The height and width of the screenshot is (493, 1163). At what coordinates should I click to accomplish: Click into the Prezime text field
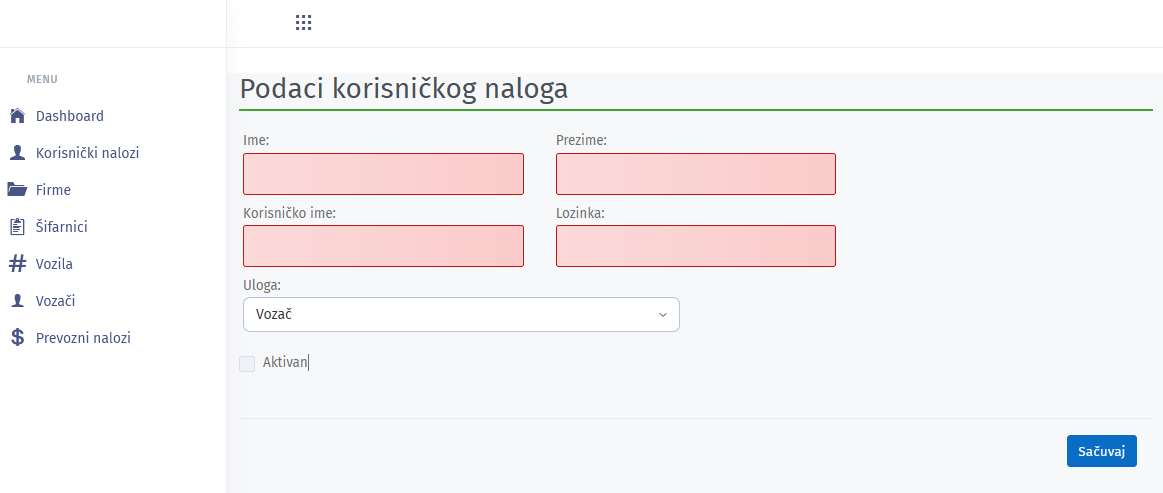695,174
